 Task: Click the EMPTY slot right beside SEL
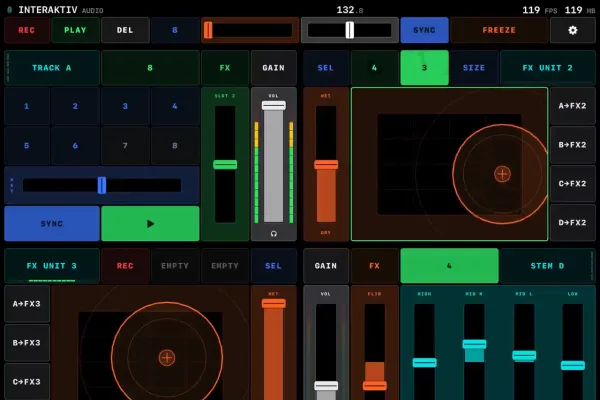coord(225,266)
